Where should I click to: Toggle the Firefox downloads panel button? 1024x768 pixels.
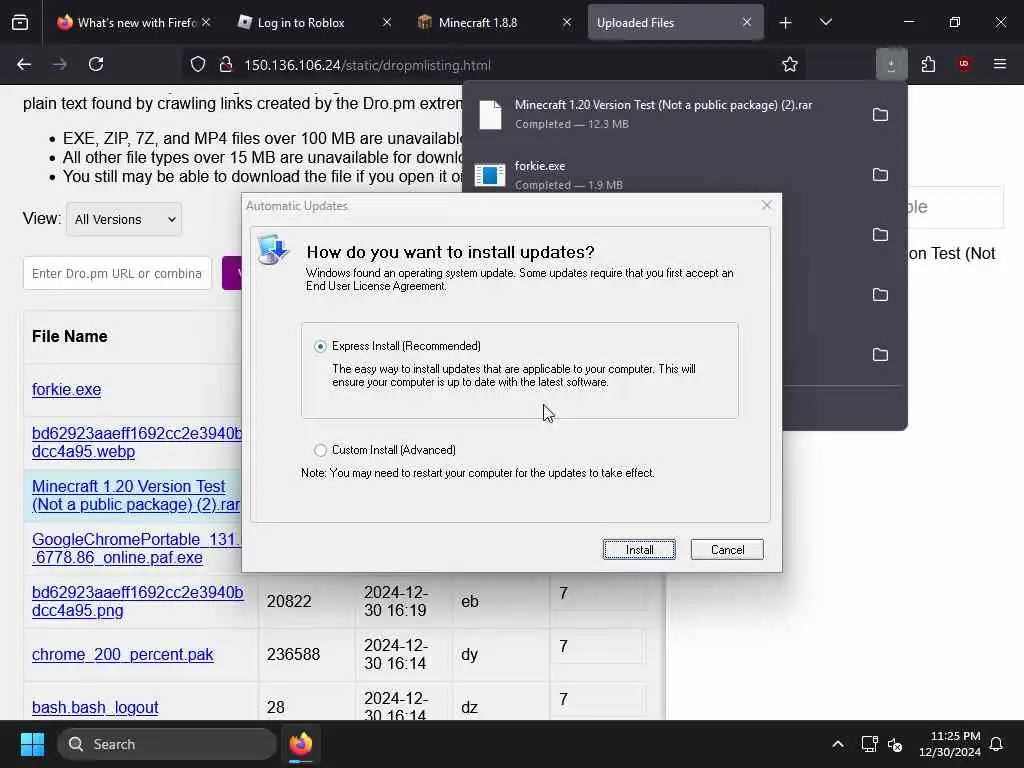(x=891, y=64)
